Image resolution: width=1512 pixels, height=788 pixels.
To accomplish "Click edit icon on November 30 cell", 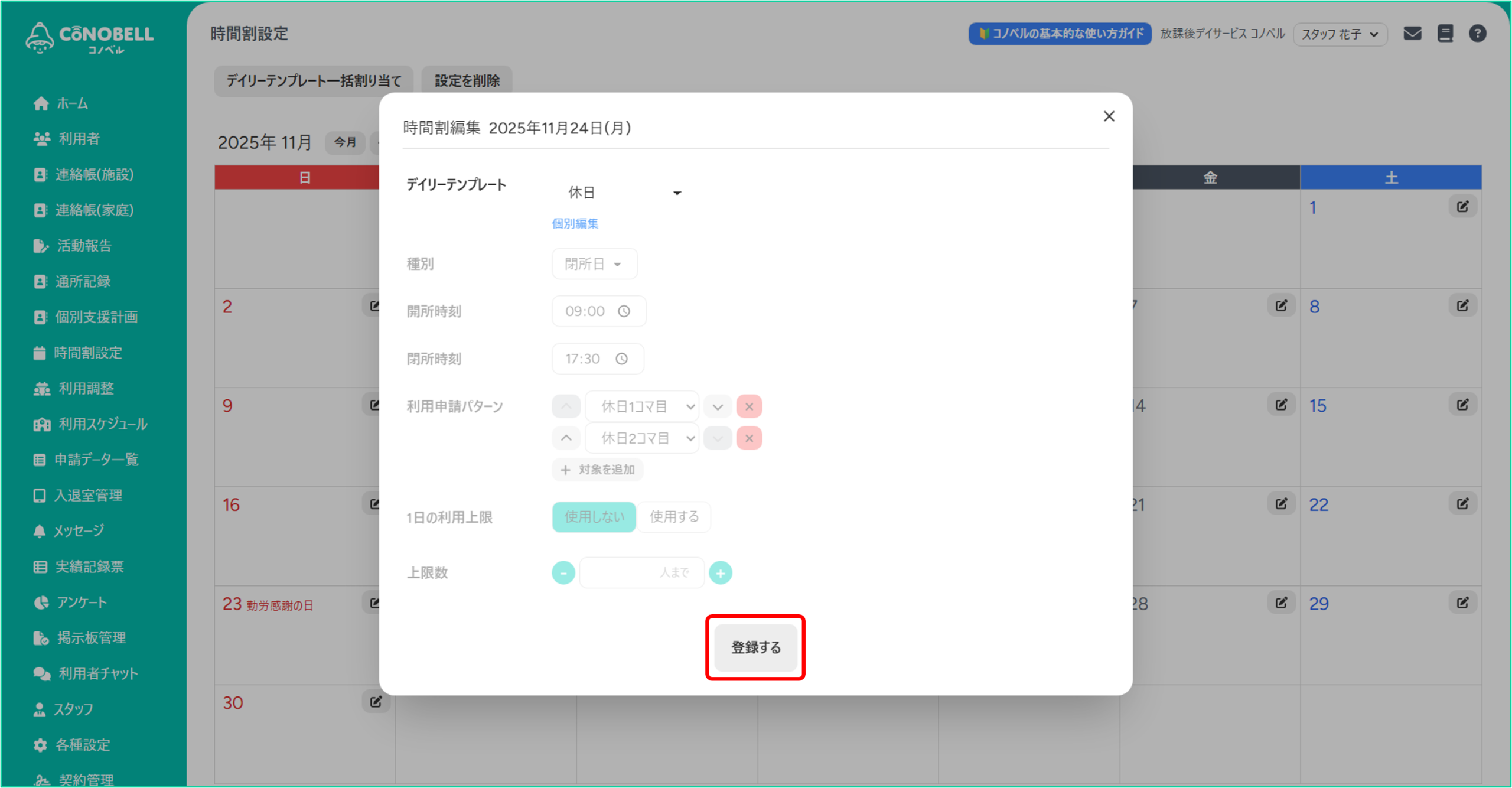I will point(376,702).
